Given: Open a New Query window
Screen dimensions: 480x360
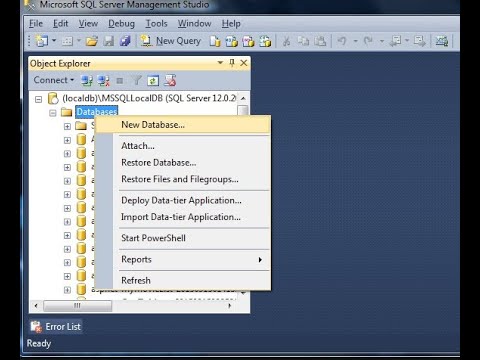Looking at the screenshot, I should 171,41.
